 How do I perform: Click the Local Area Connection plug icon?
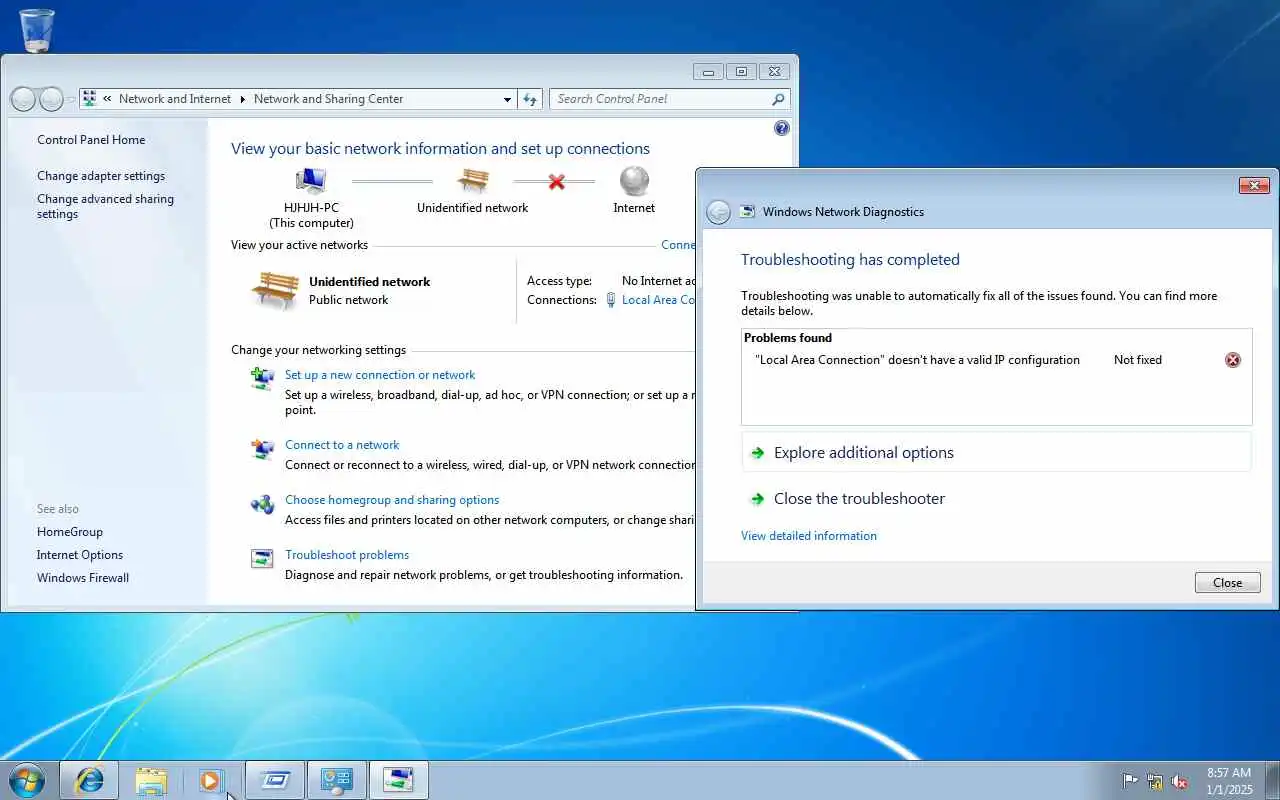pos(611,300)
